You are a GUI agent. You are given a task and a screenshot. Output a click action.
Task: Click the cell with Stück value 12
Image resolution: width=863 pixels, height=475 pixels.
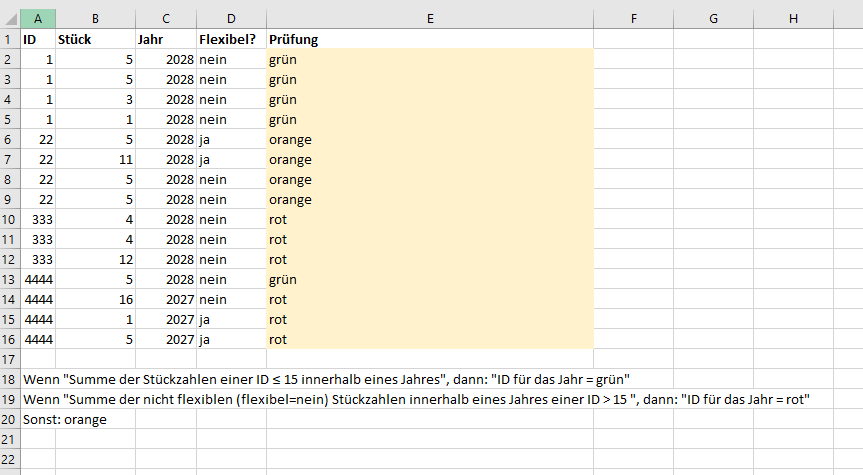95,259
